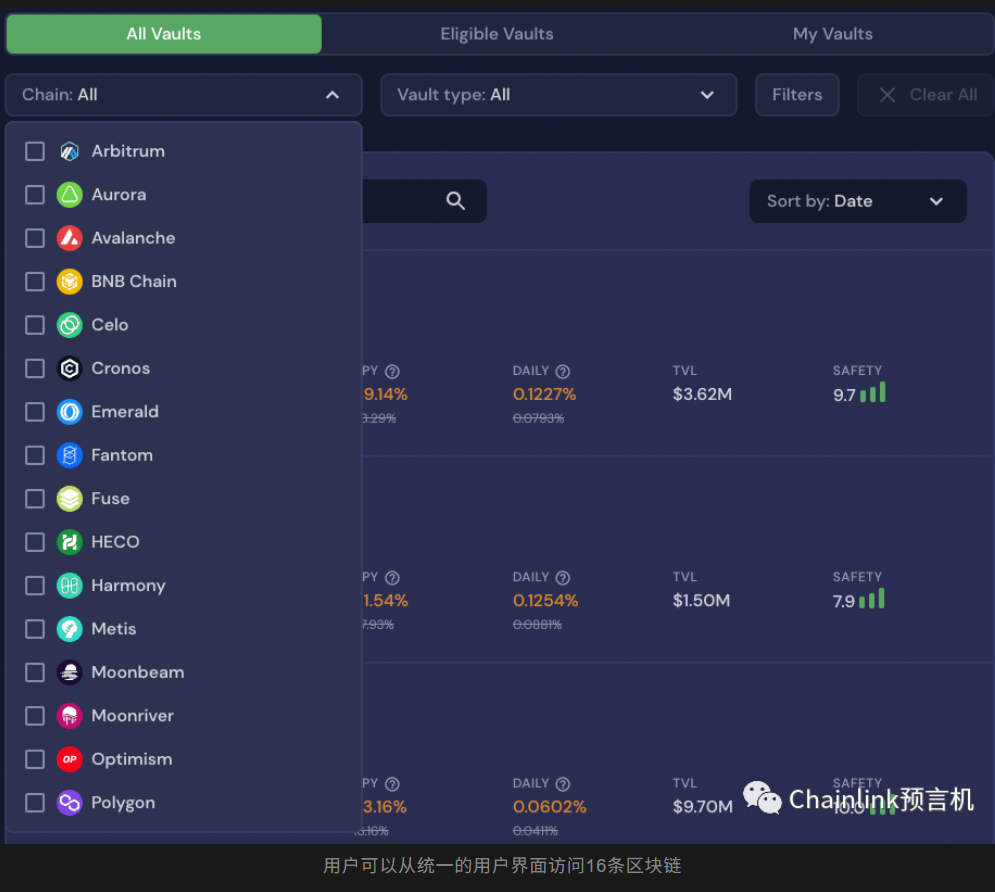The height and width of the screenshot is (892, 995).
Task: Enable the Celo chain checkbox
Action: click(35, 325)
